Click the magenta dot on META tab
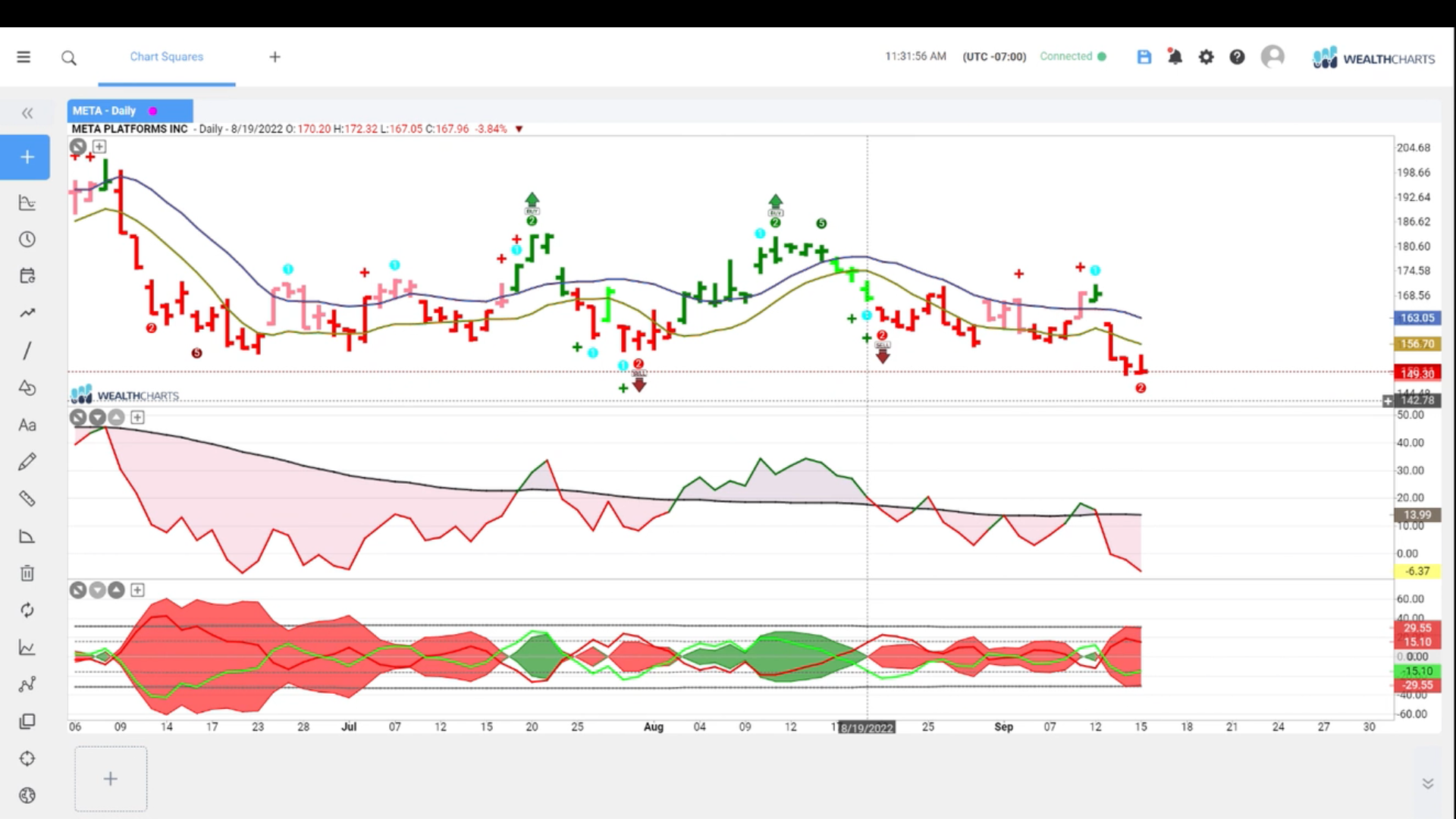1456x819 pixels. (153, 111)
